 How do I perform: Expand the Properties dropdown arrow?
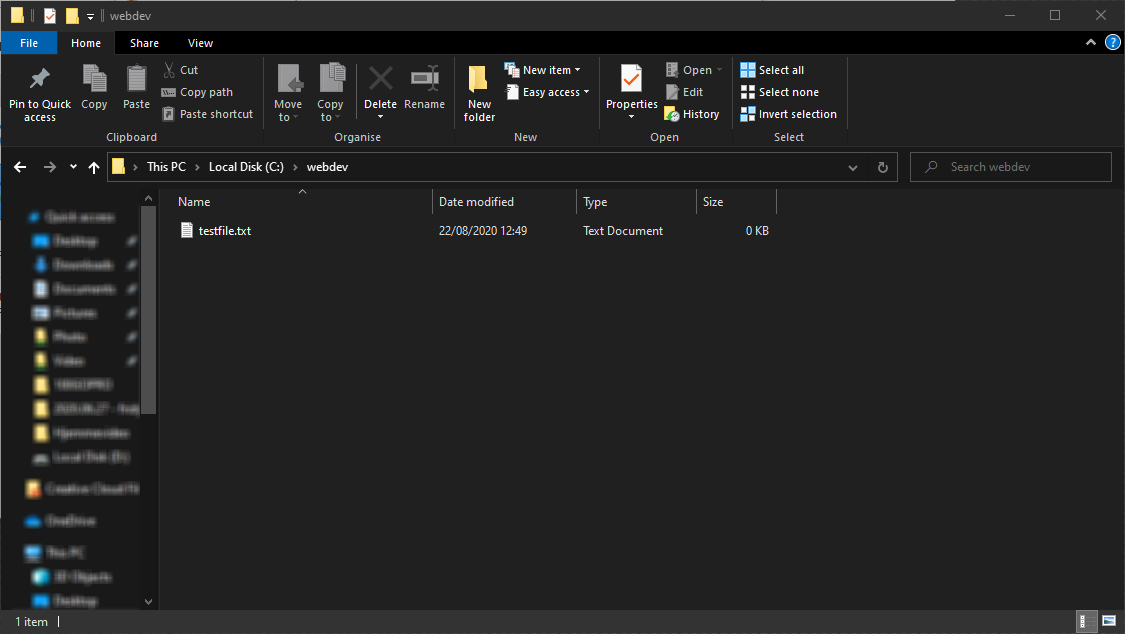point(631,117)
